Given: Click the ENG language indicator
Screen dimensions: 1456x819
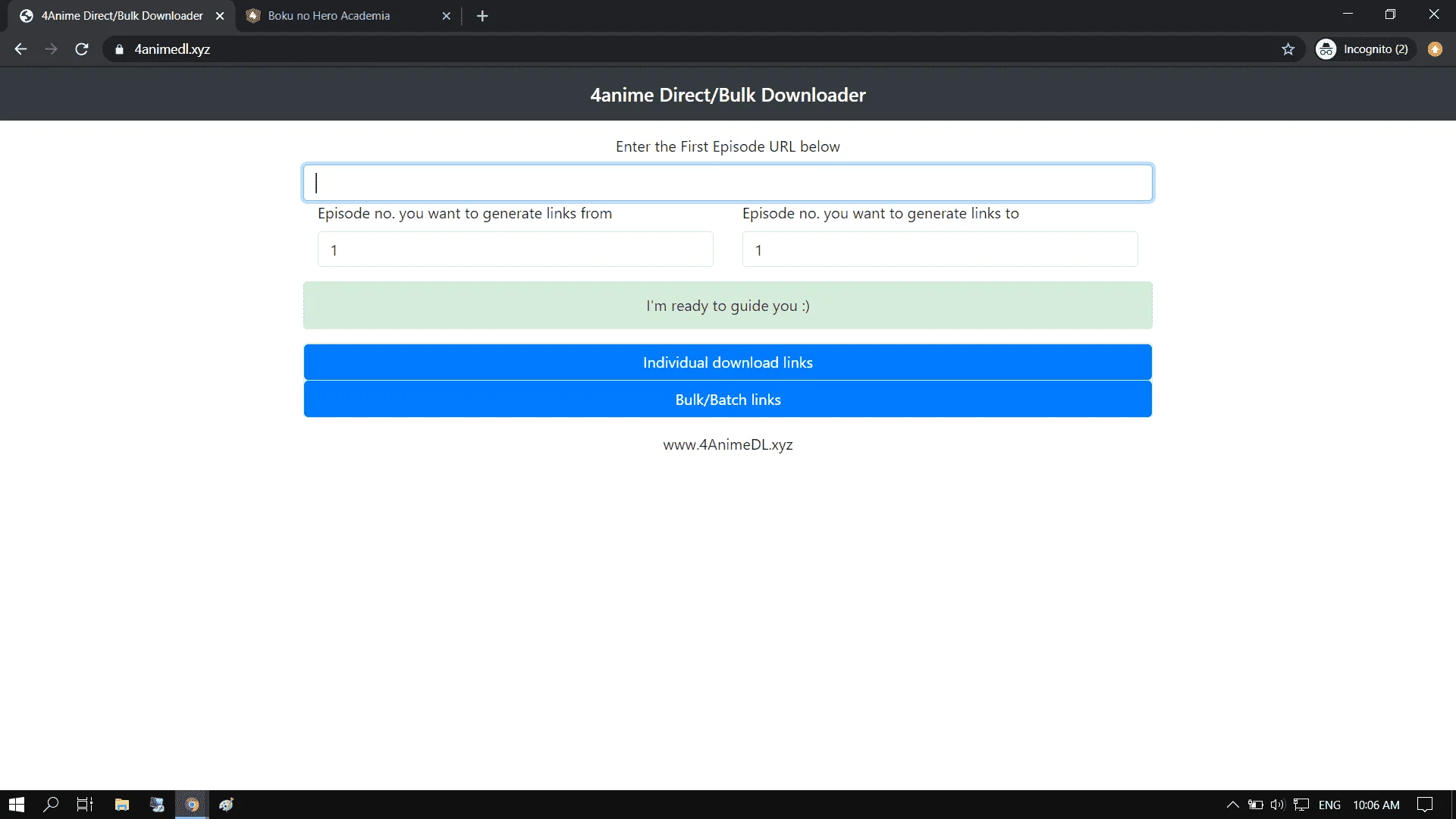Looking at the screenshot, I should (1329, 805).
